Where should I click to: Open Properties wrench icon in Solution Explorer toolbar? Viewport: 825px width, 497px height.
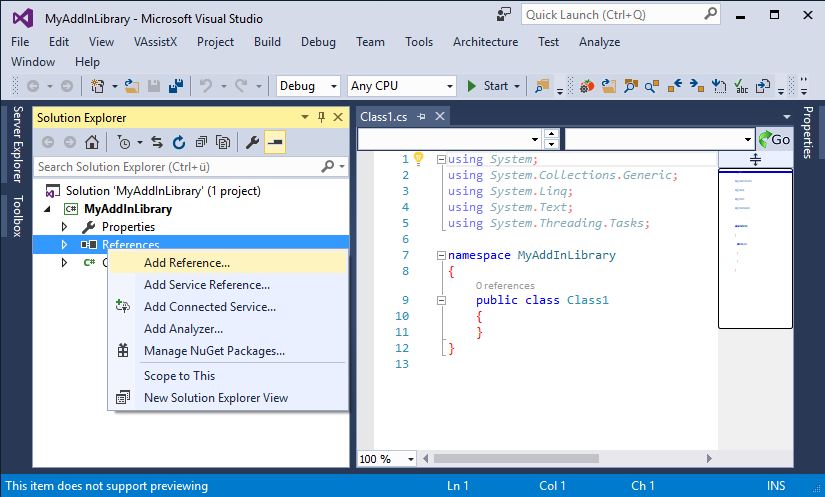(252, 142)
